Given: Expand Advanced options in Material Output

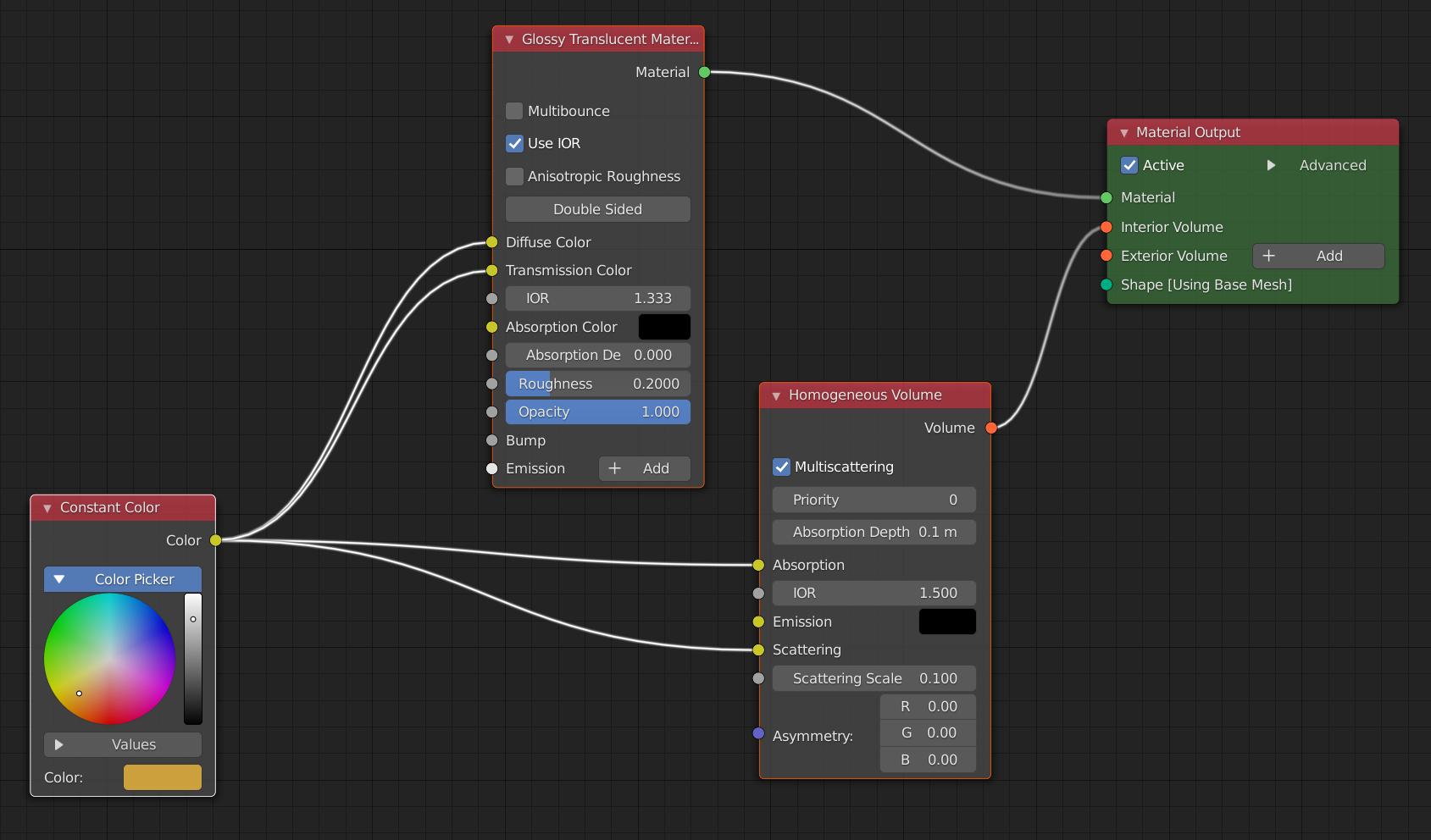Looking at the screenshot, I should pyautogui.click(x=1271, y=165).
